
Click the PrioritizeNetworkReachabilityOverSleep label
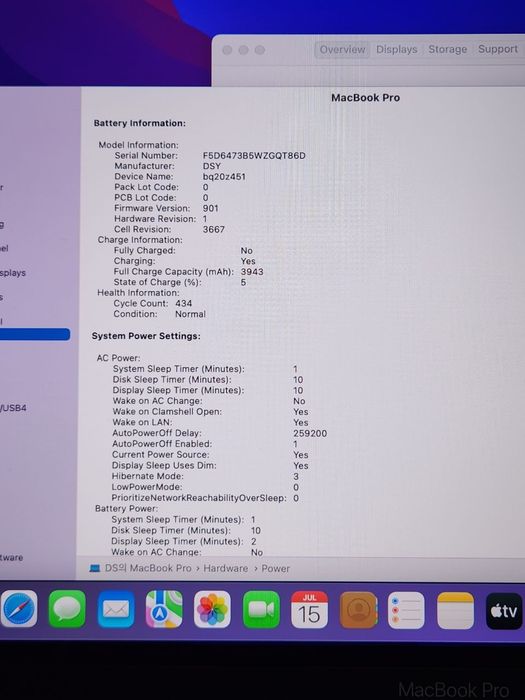(x=199, y=498)
